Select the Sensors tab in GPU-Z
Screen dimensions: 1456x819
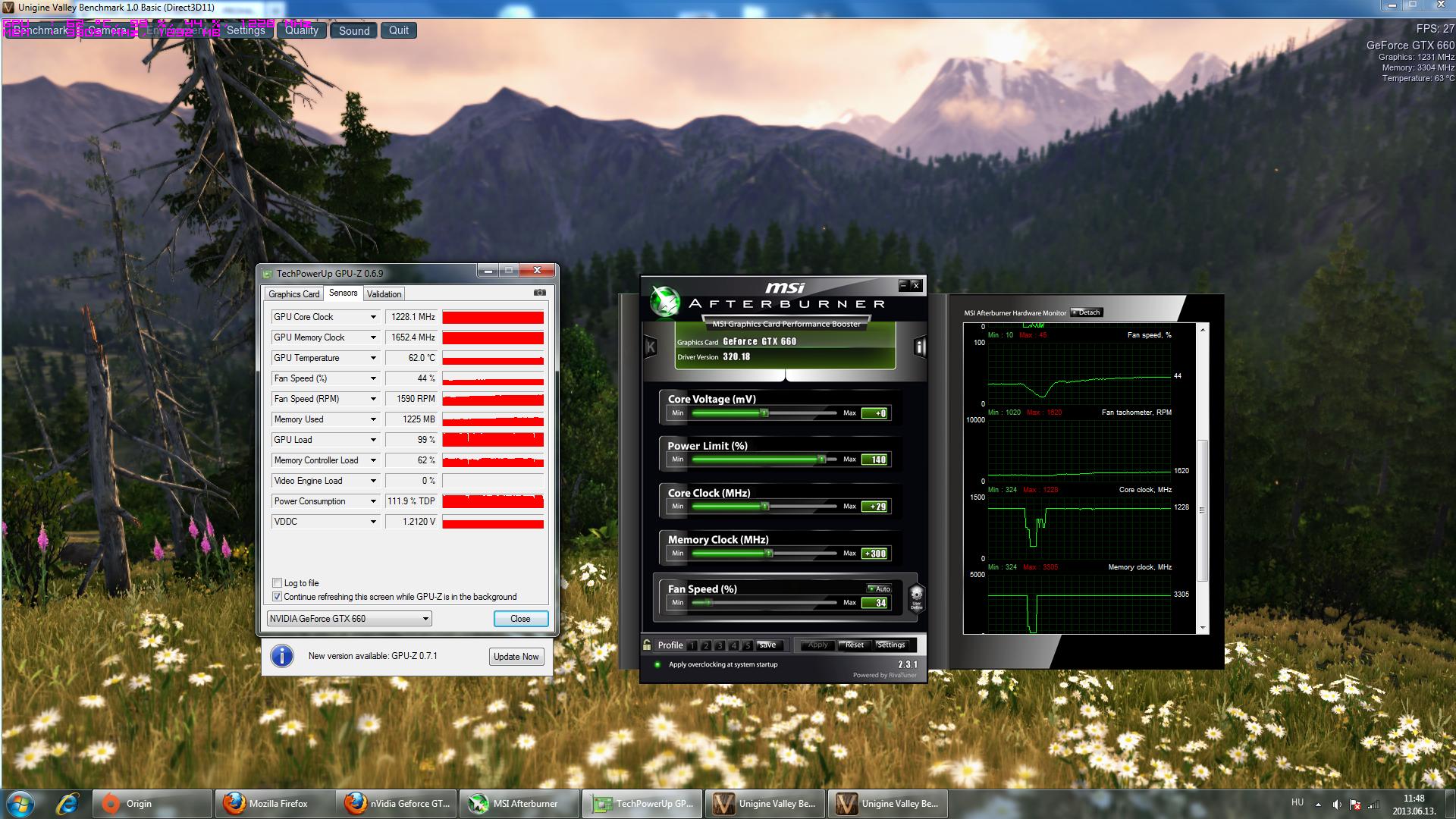(343, 293)
